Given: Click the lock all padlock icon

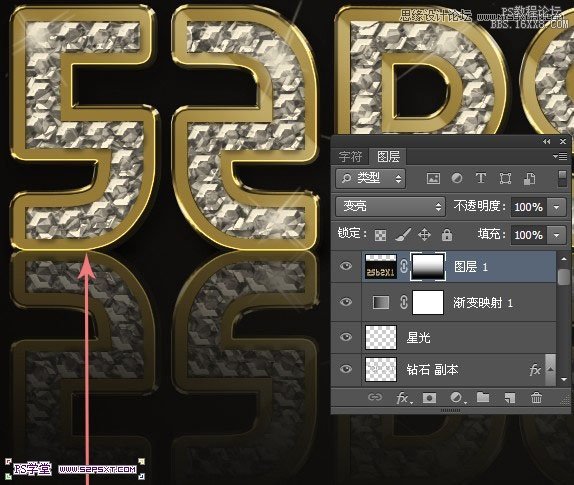Looking at the screenshot, I should [x=447, y=235].
